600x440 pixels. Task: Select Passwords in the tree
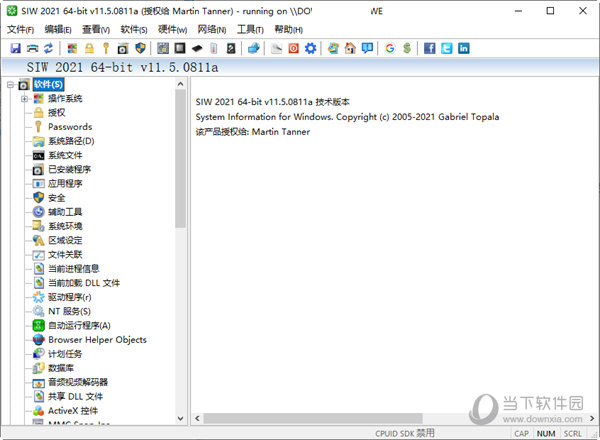point(70,127)
